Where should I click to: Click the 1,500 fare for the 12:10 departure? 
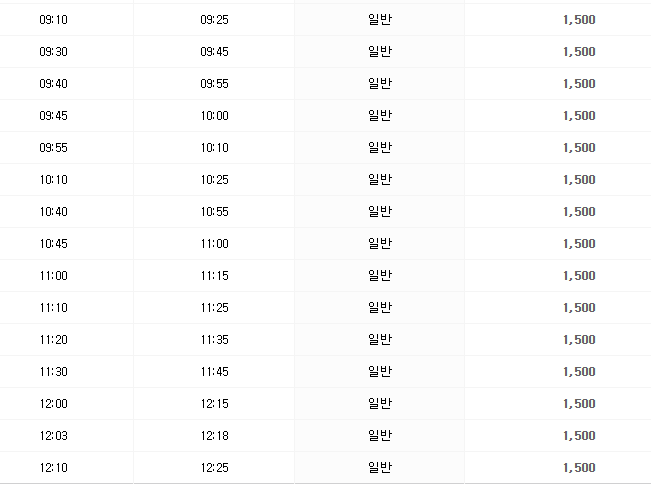579,468
